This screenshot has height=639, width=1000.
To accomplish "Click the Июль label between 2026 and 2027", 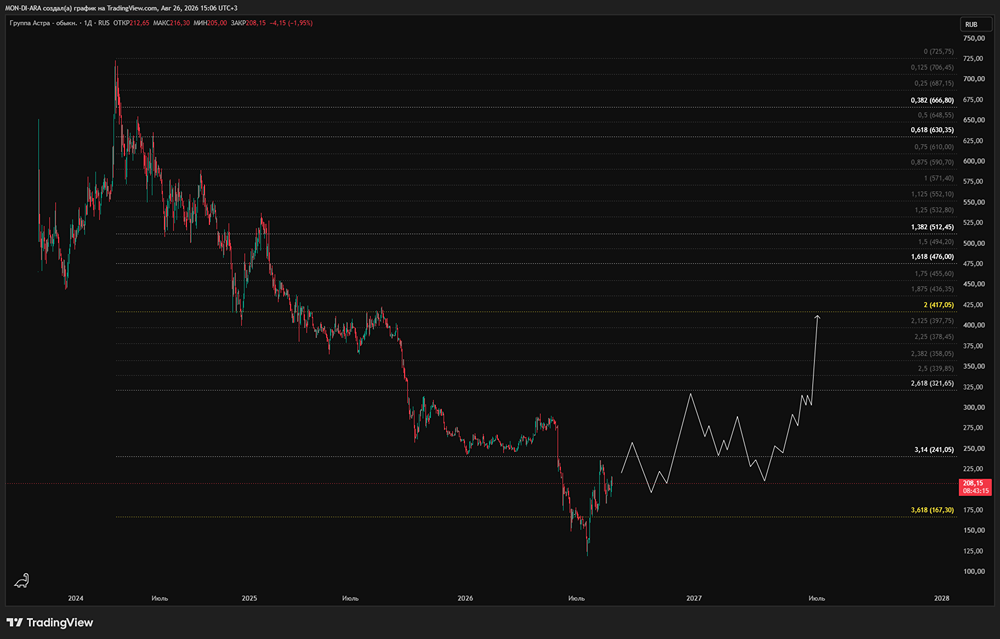I will 577,598.
